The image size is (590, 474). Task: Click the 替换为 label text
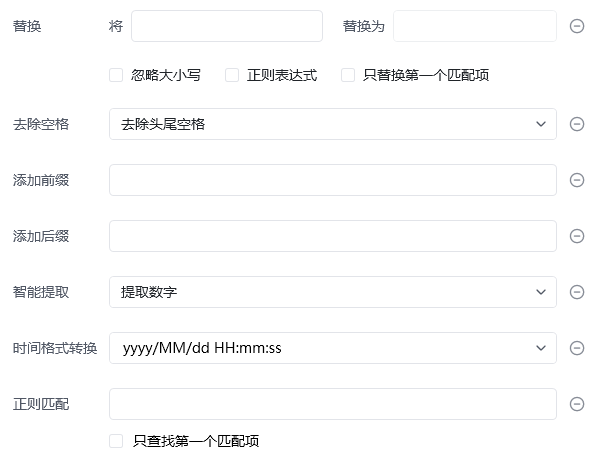[x=363, y=26]
